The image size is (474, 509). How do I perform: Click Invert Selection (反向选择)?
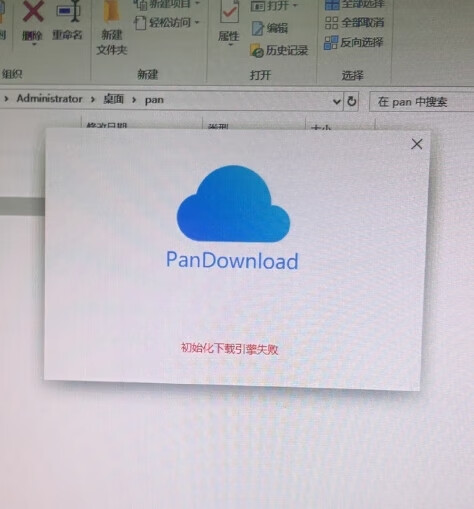pyautogui.click(x=354, y=42)
